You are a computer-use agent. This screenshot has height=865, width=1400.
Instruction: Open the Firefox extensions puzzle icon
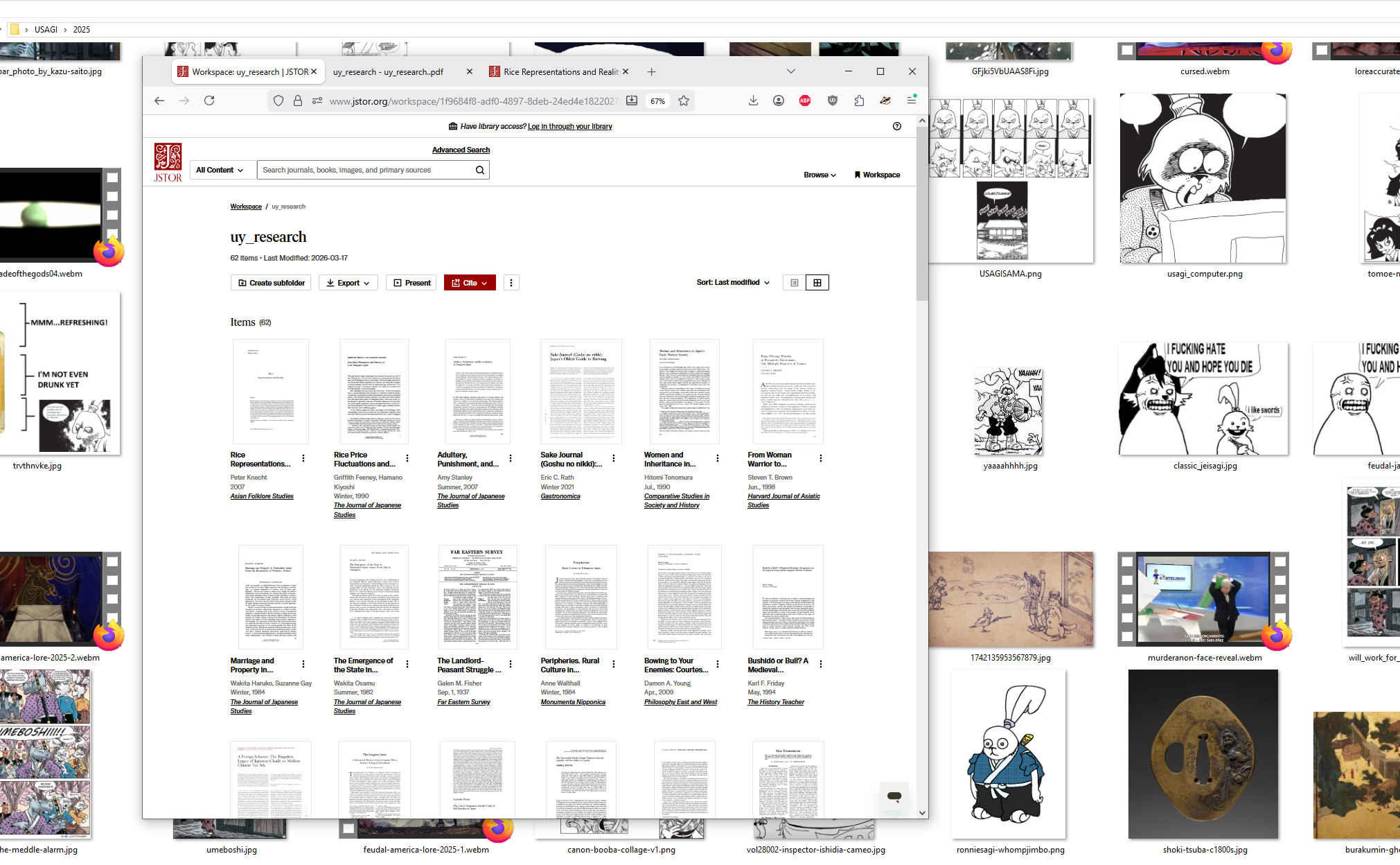[859, 101]
